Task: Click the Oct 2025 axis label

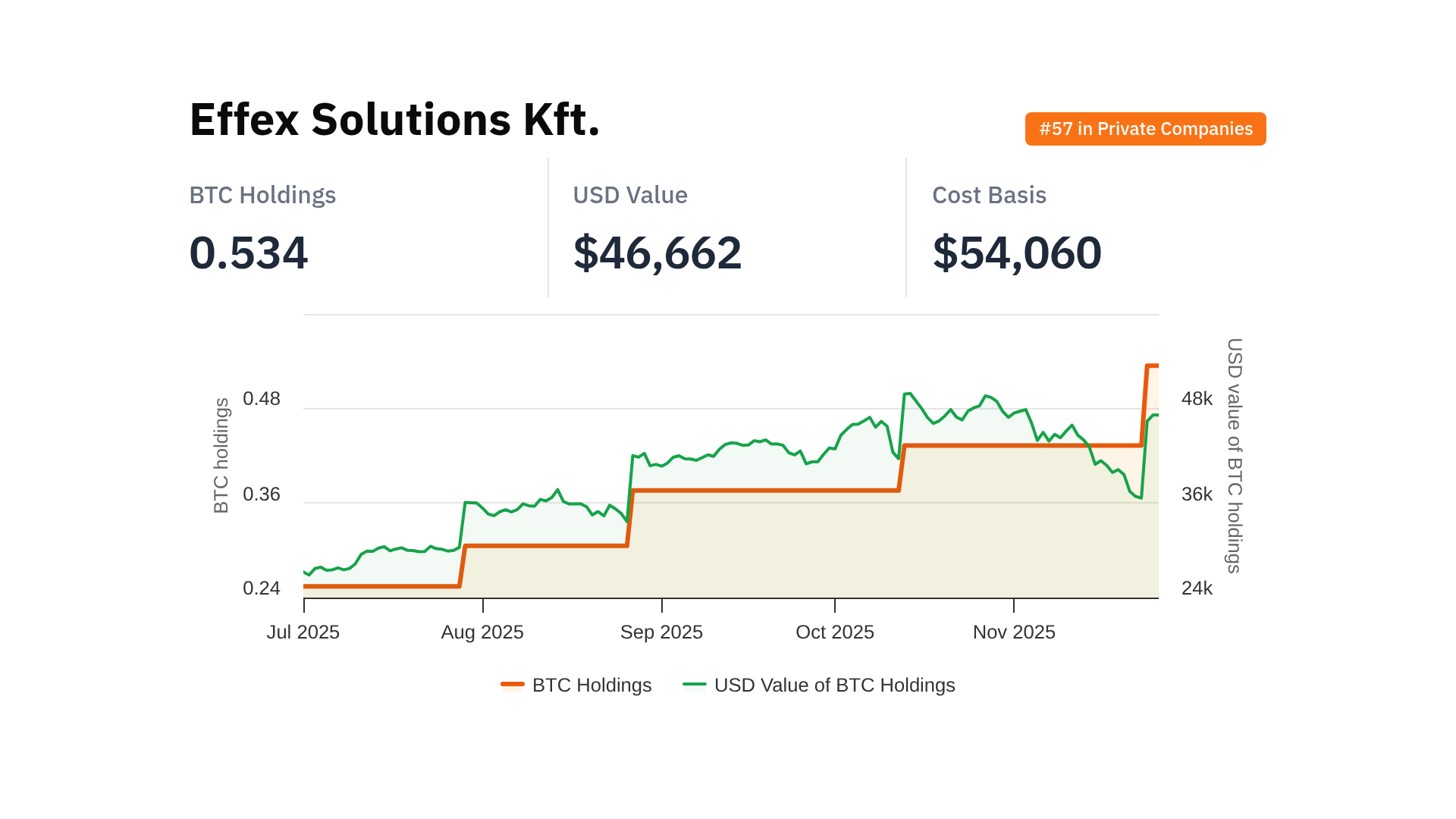Action: point(834,632)
